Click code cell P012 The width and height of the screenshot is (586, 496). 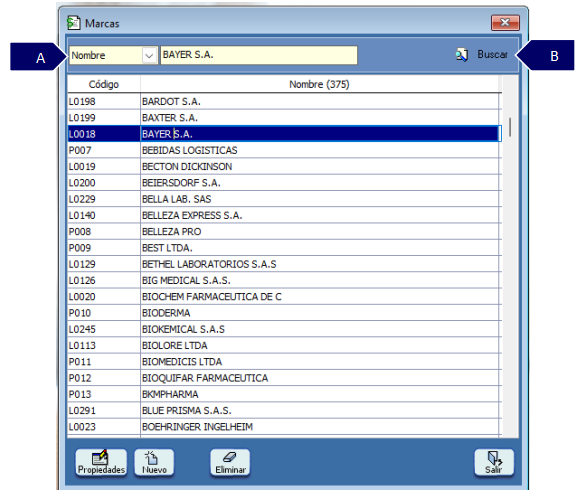point(104,378)
